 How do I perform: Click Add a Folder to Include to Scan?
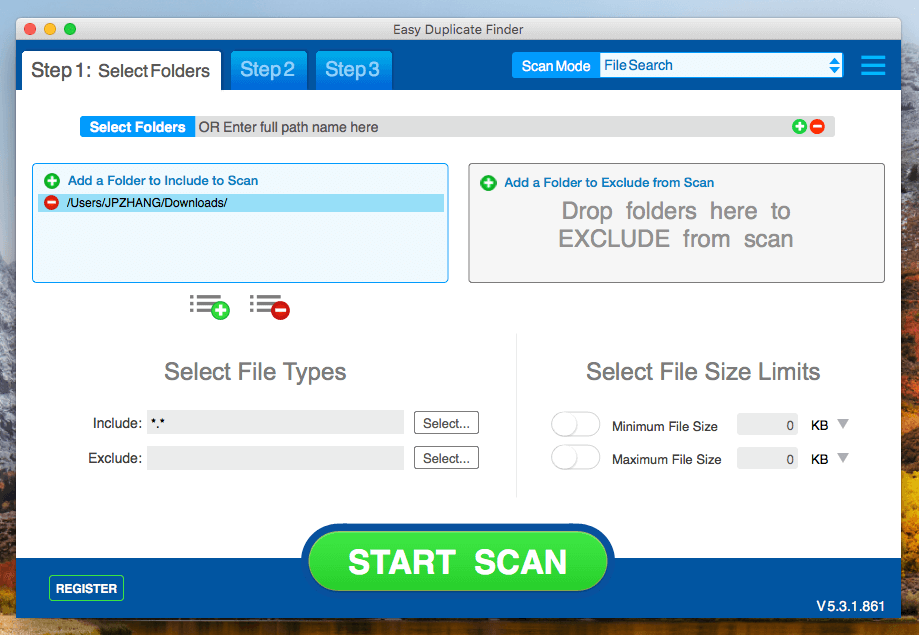point(163,181)
